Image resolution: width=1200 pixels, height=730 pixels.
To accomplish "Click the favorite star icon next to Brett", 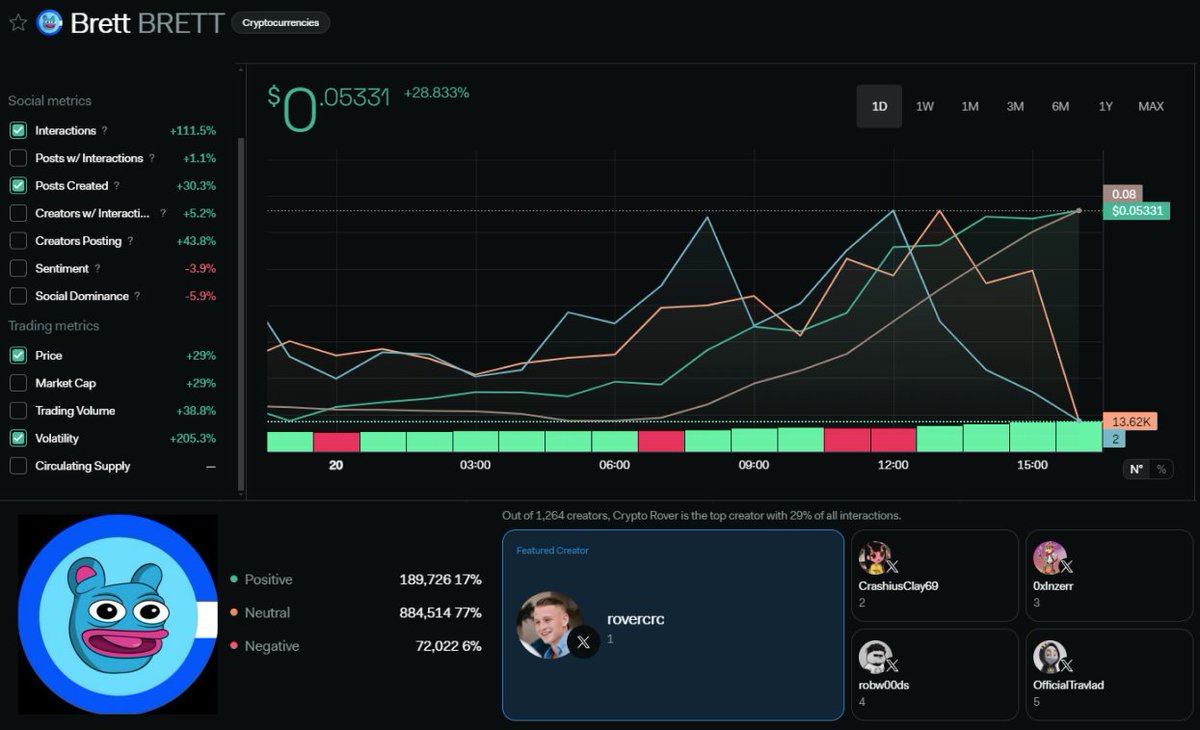I will tap(17, 22).
